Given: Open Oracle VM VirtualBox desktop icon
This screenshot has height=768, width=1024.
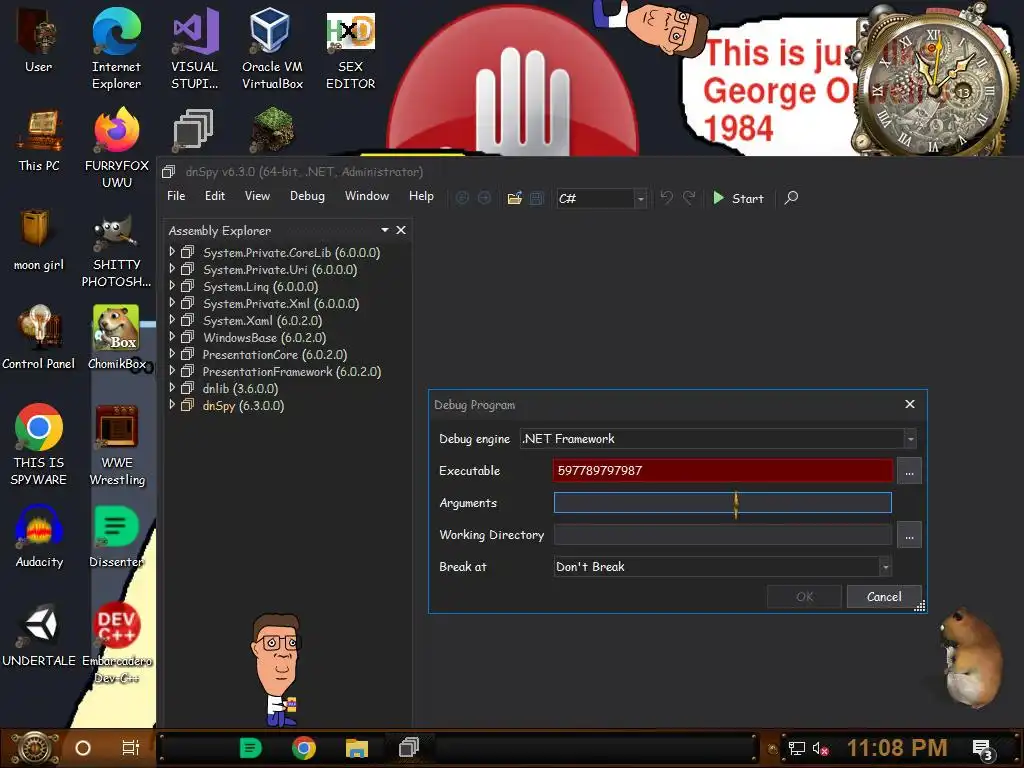Looking at the screenshot, I should [272, 48].
